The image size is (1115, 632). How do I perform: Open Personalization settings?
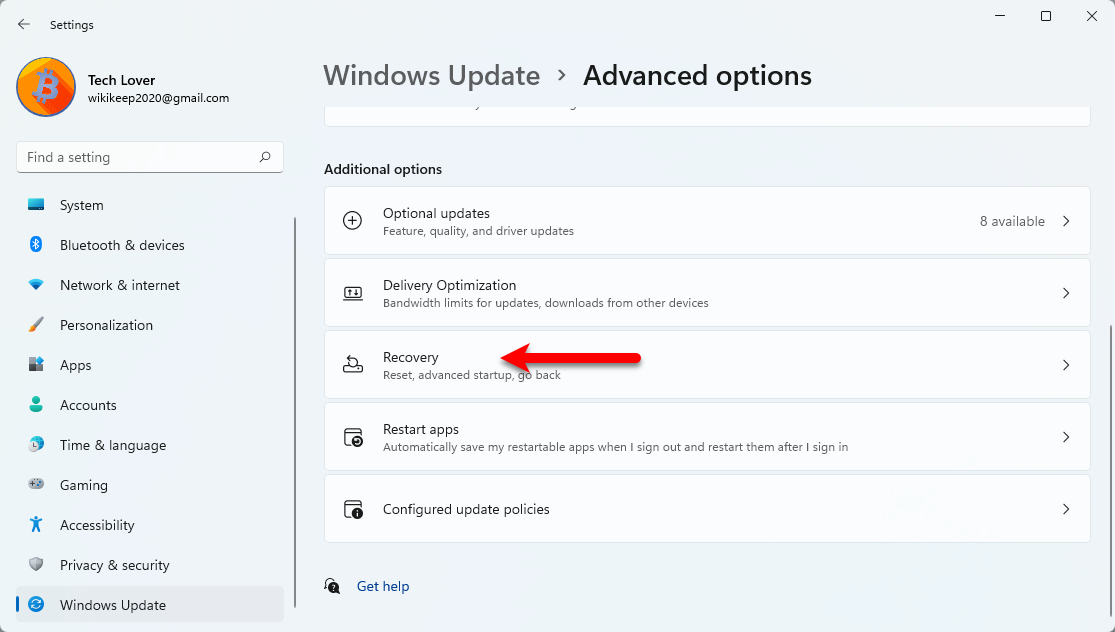click(x=150, y=325)
